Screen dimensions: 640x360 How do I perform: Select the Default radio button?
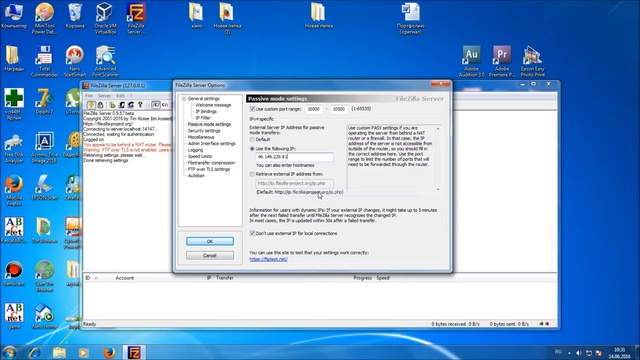pos(252,140)
